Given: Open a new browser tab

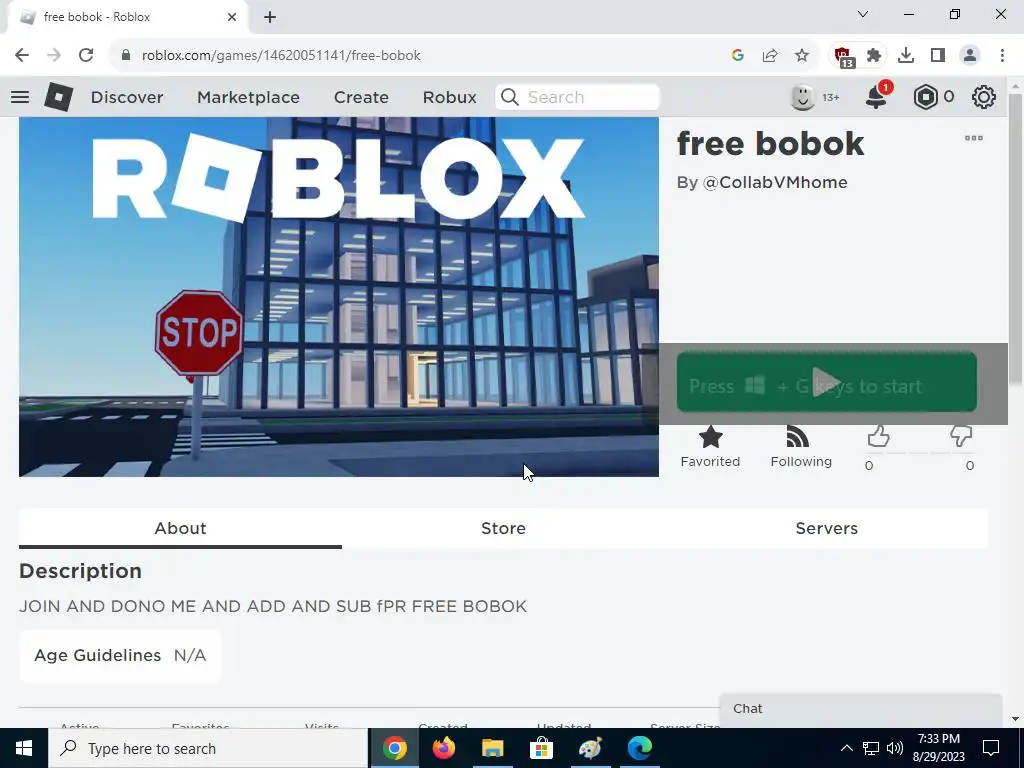Looking at the screenshot, I should [270, 17].
